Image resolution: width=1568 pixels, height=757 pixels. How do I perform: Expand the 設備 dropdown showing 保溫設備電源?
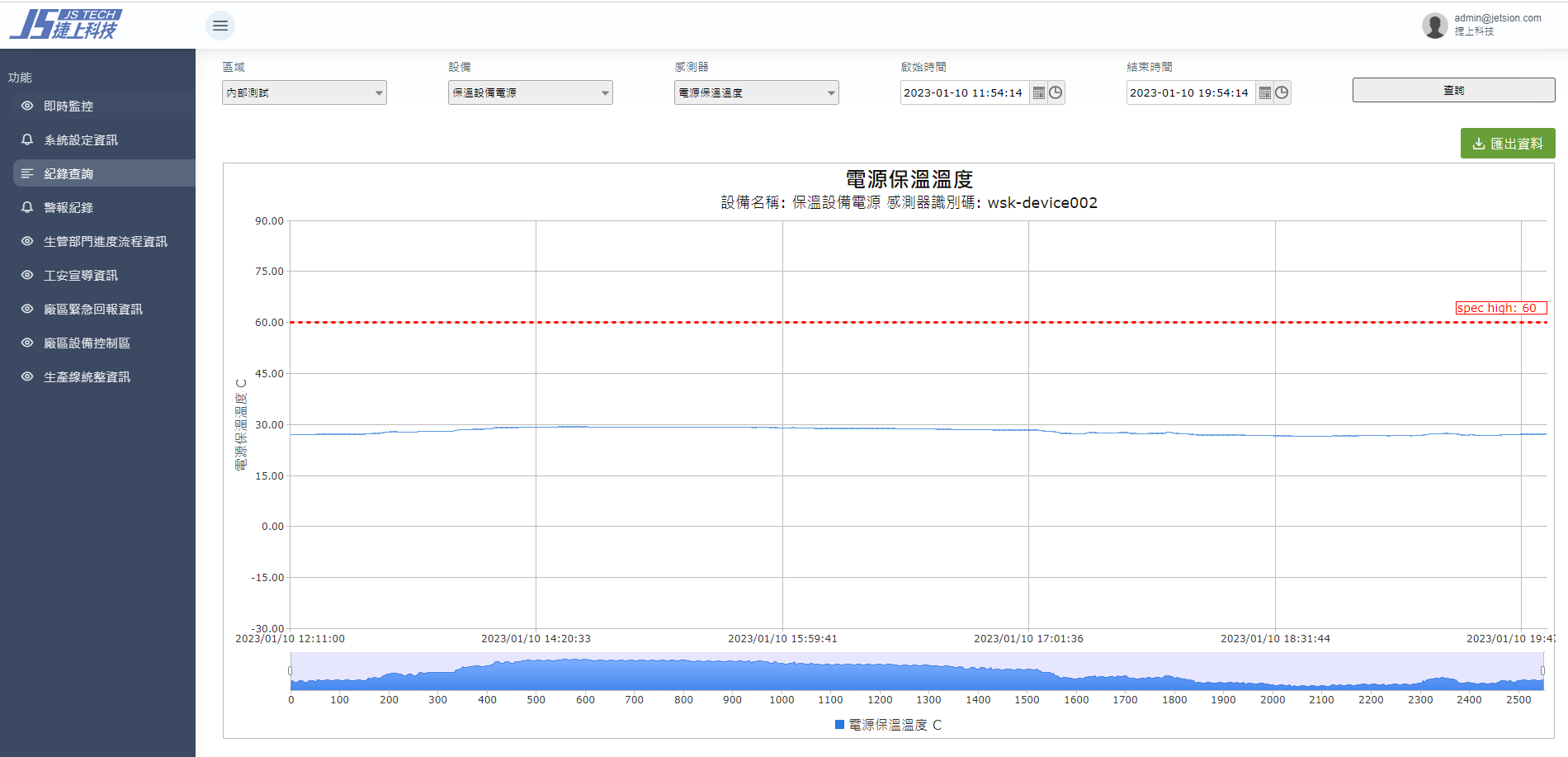pyautogui.click(x=530, y=93)
